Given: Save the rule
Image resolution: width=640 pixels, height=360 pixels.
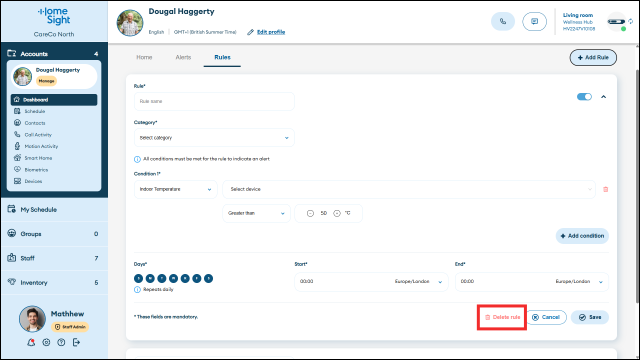Looking at the screenshot, I should pyautogui.click(x=590, y=317).
